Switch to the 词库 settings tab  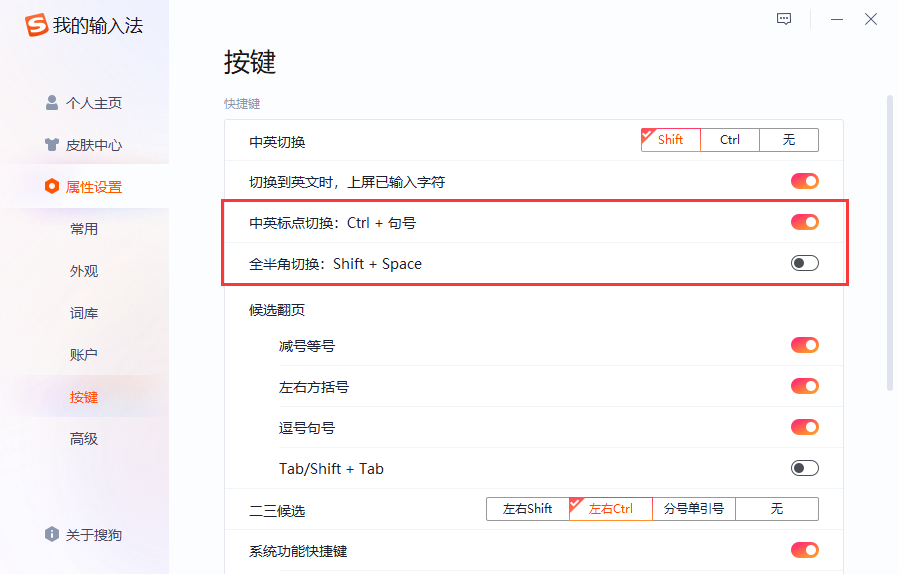coord(84,313)
